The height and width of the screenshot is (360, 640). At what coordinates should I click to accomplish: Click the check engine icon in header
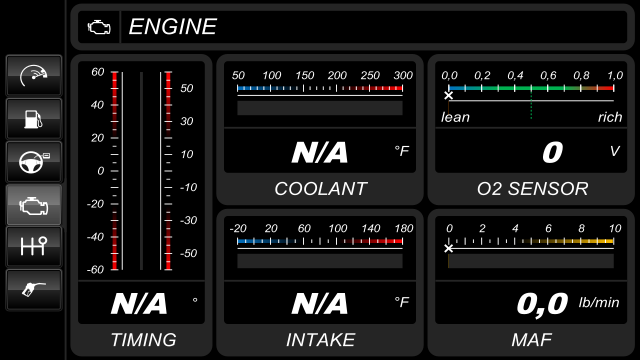coord(99,27)
